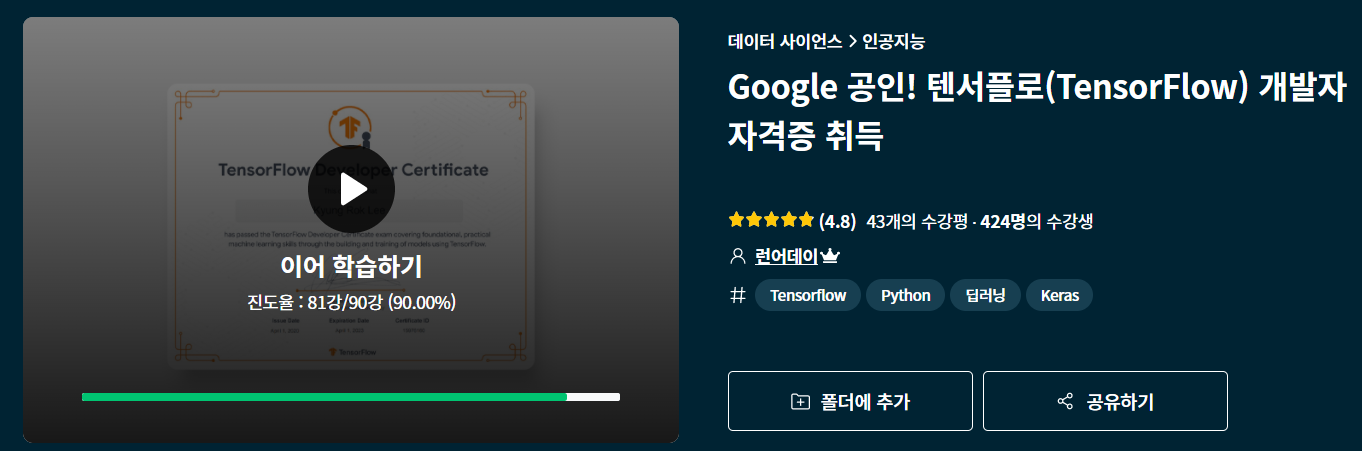
Task: Open the 인공지능 breadcrumb category
Action: [x=893, y=41]
